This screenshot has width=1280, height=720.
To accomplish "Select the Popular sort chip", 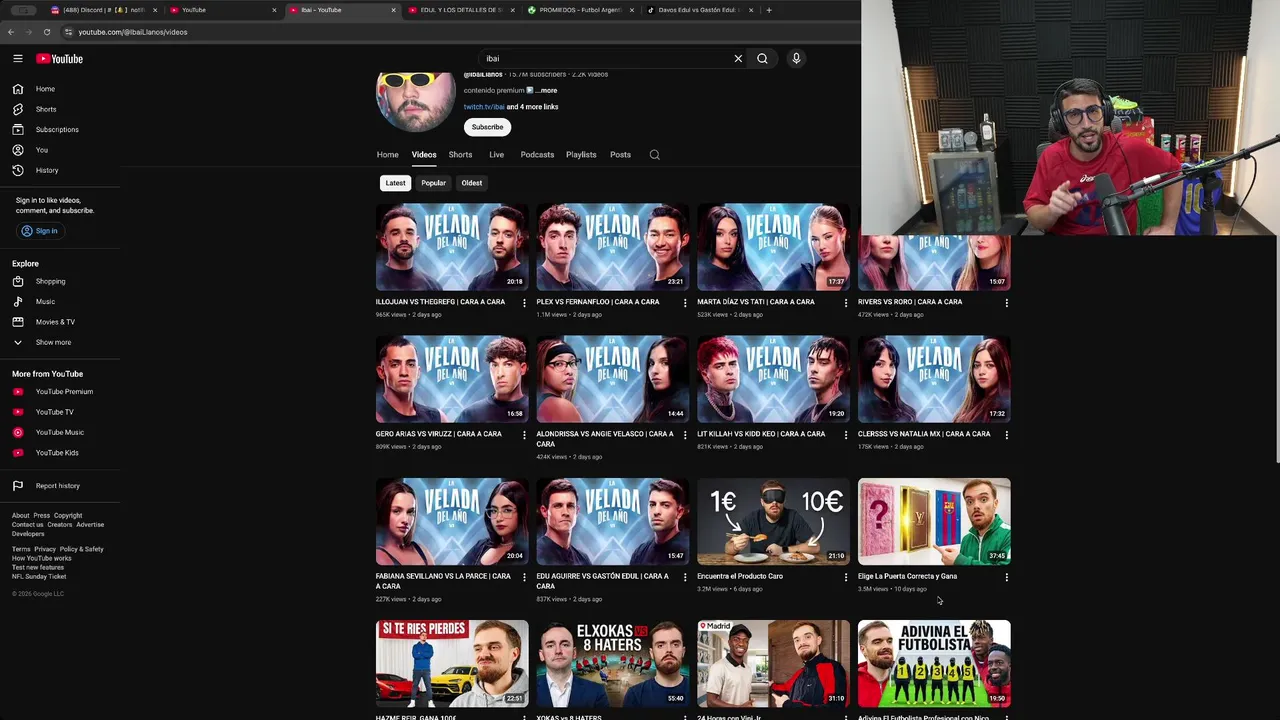I will click(433, 183).
